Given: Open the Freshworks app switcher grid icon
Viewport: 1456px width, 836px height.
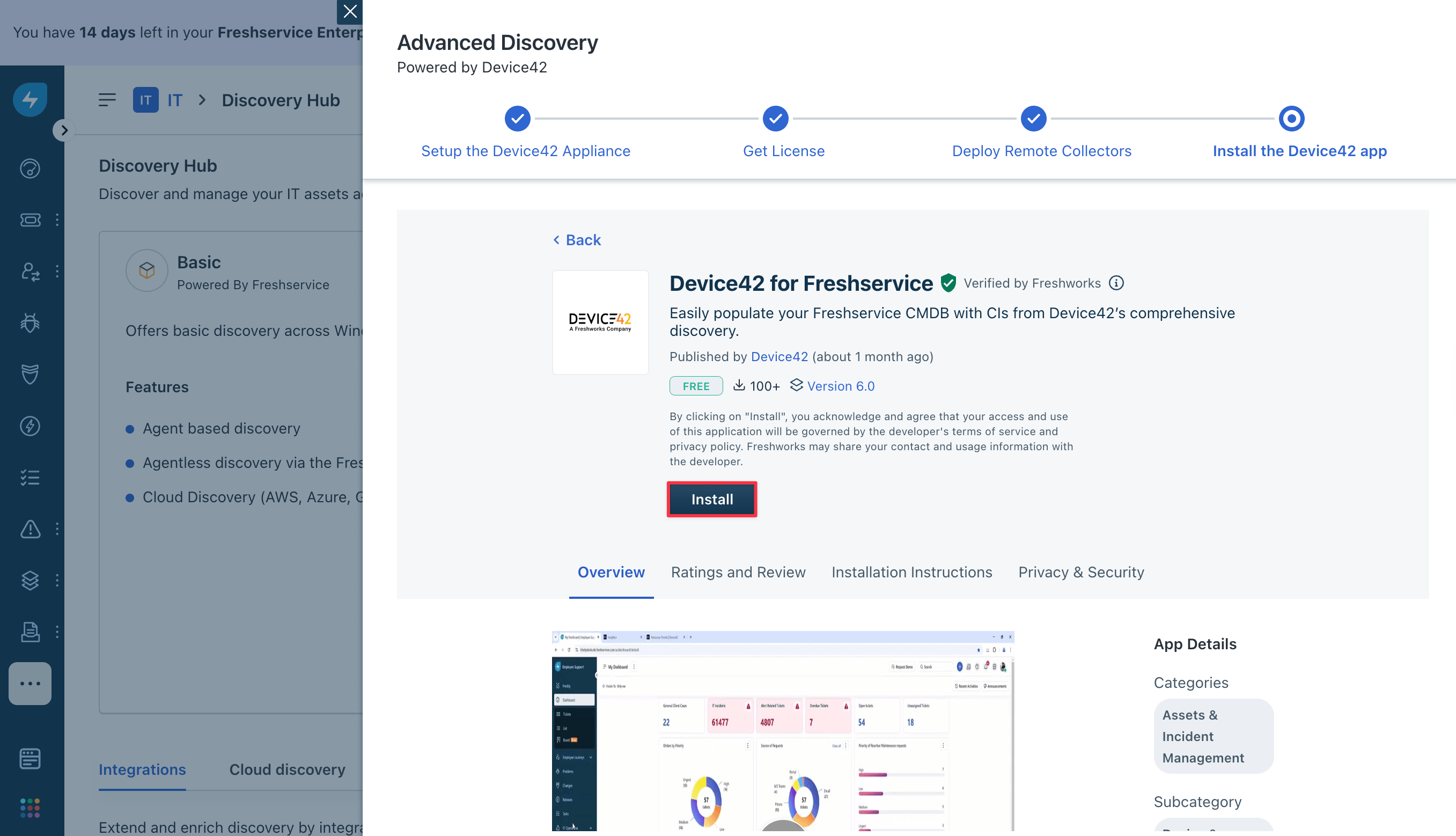Looking at the screenshot, I should click(x=30, y=809).
